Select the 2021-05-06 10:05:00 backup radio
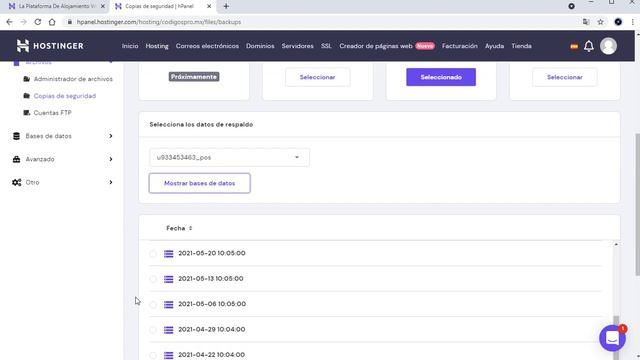 click(x=153, y=304)
